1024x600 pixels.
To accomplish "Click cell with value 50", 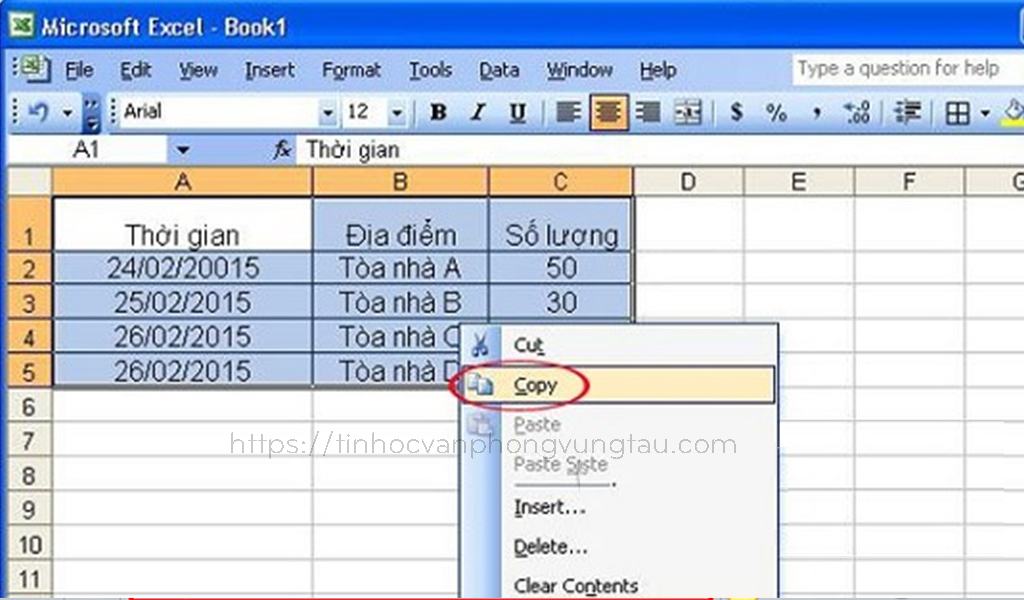I will (561, 268).
